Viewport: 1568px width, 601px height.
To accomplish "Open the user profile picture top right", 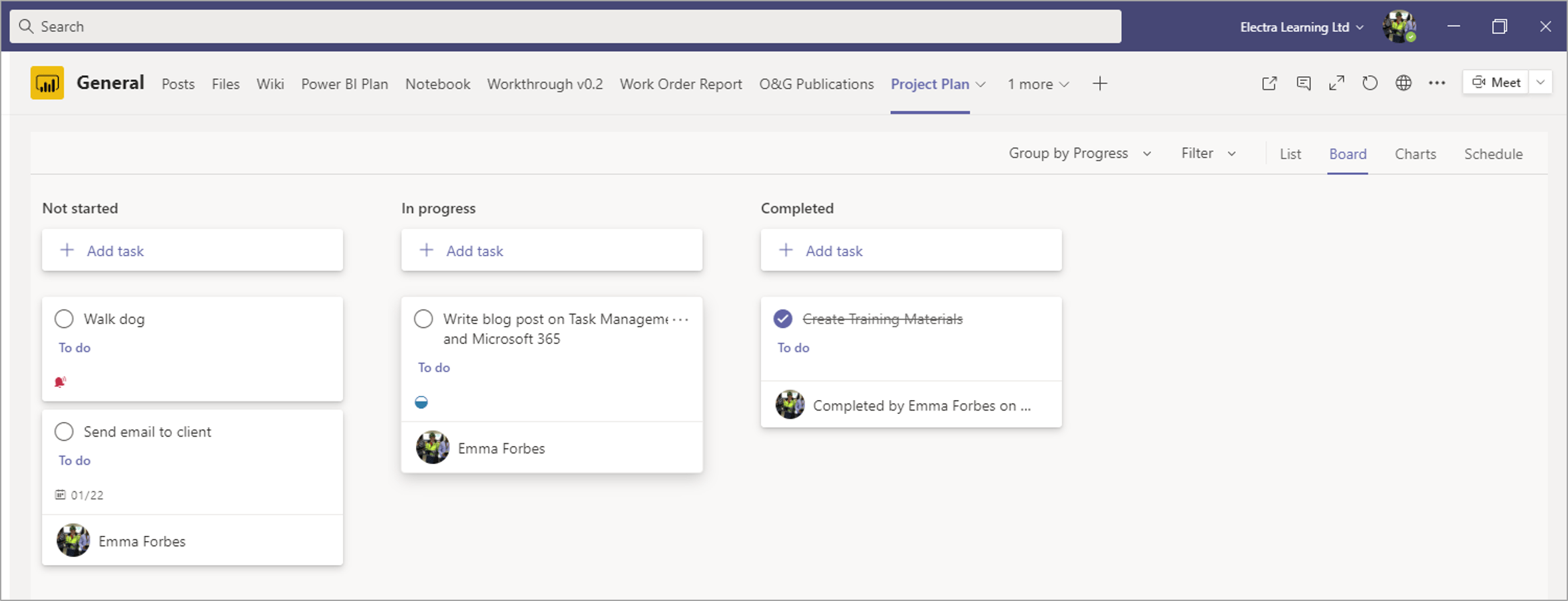I will pos(1398,27).
